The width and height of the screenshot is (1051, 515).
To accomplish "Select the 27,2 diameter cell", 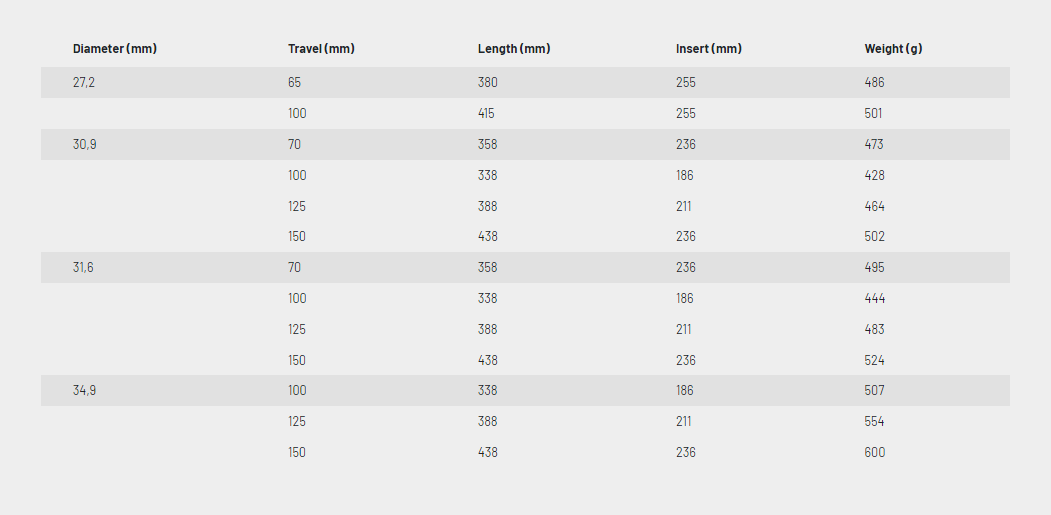I will [84, 82].
